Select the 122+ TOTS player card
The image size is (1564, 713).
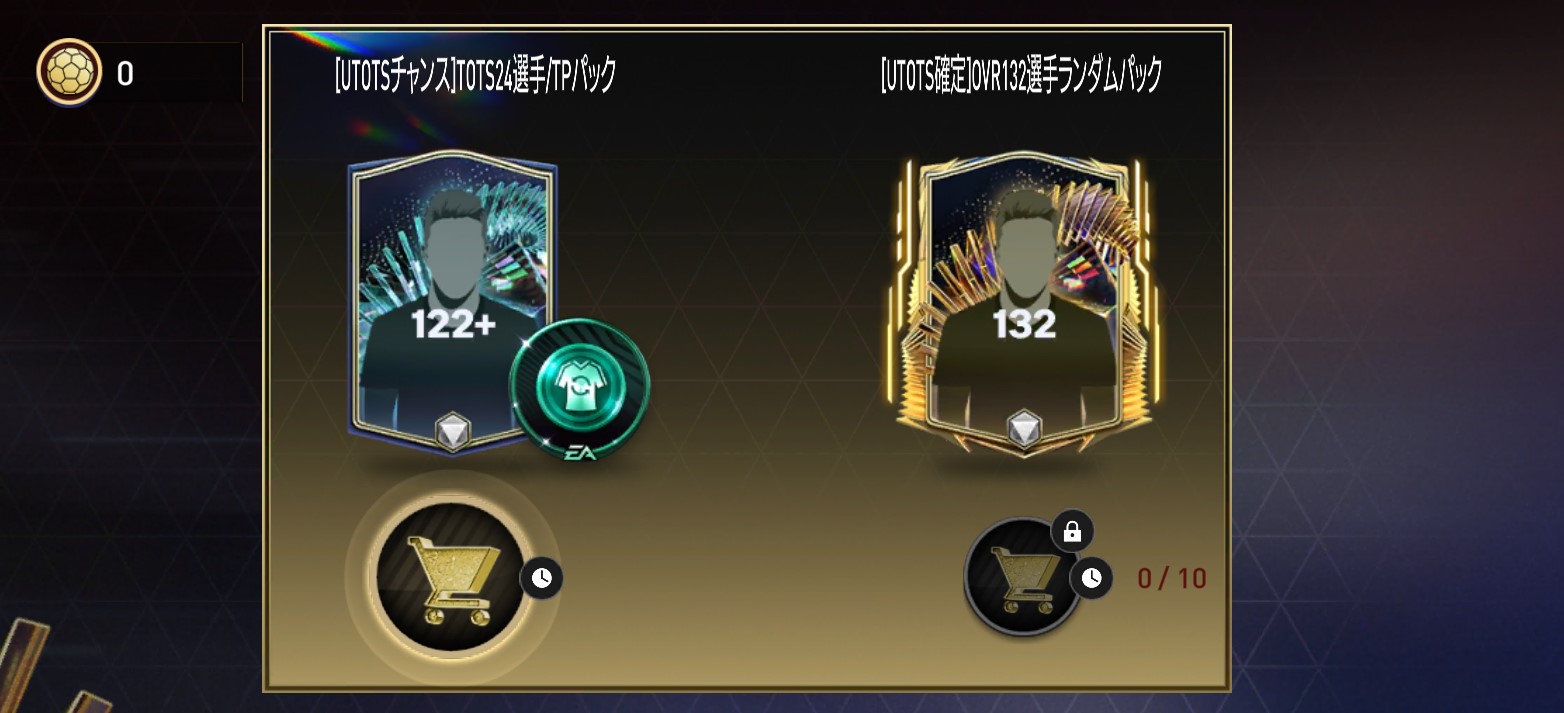452,302
